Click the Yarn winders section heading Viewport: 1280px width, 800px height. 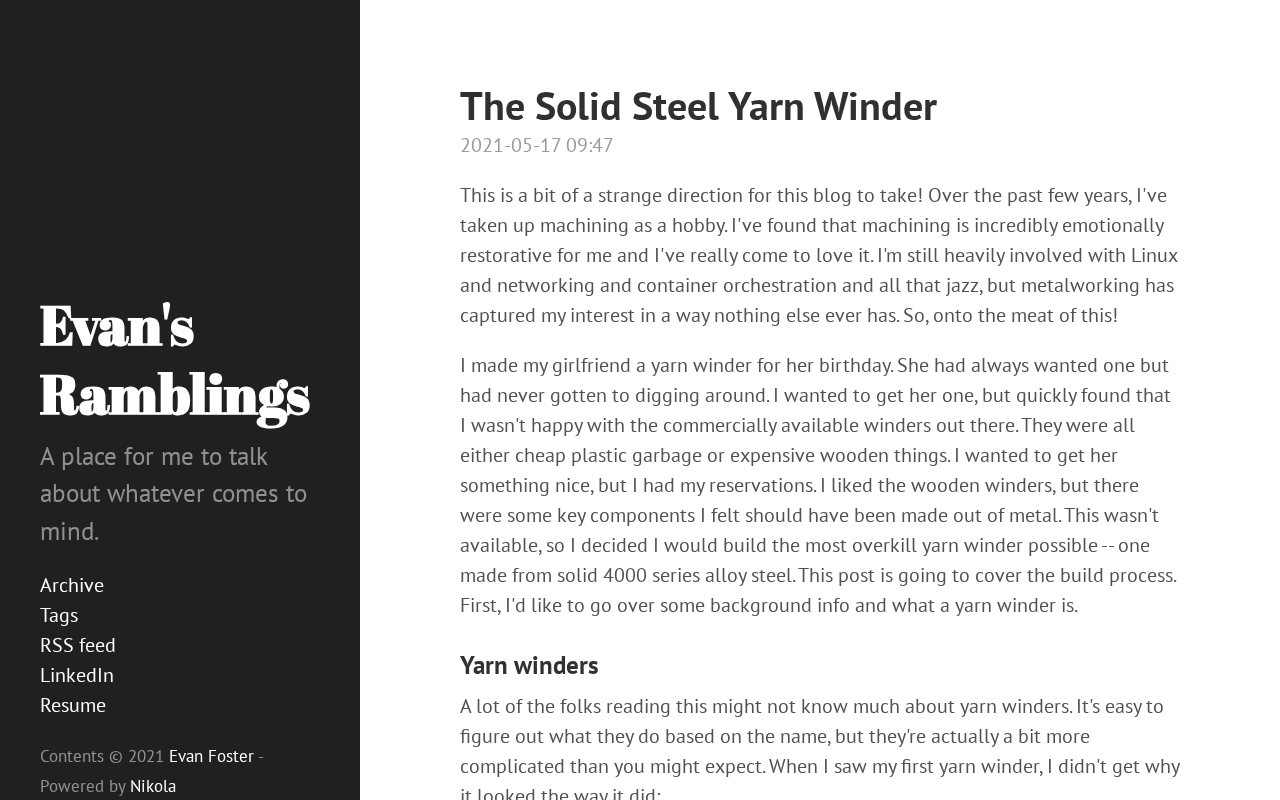point(529,665)
